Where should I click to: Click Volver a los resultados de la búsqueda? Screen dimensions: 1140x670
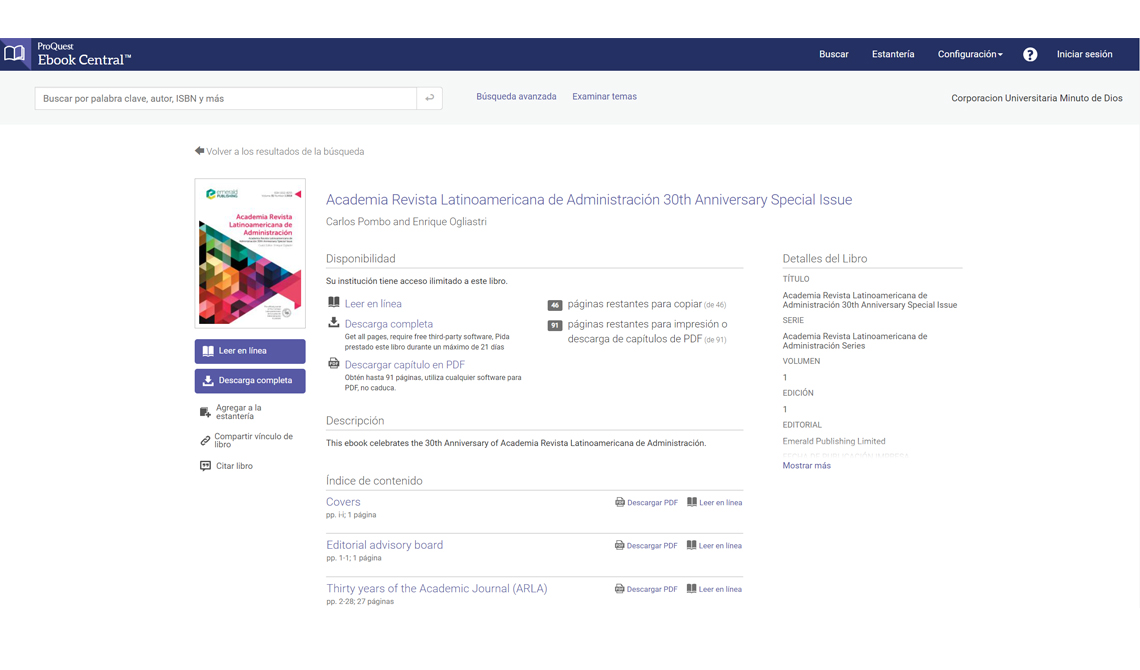[285, 152]
